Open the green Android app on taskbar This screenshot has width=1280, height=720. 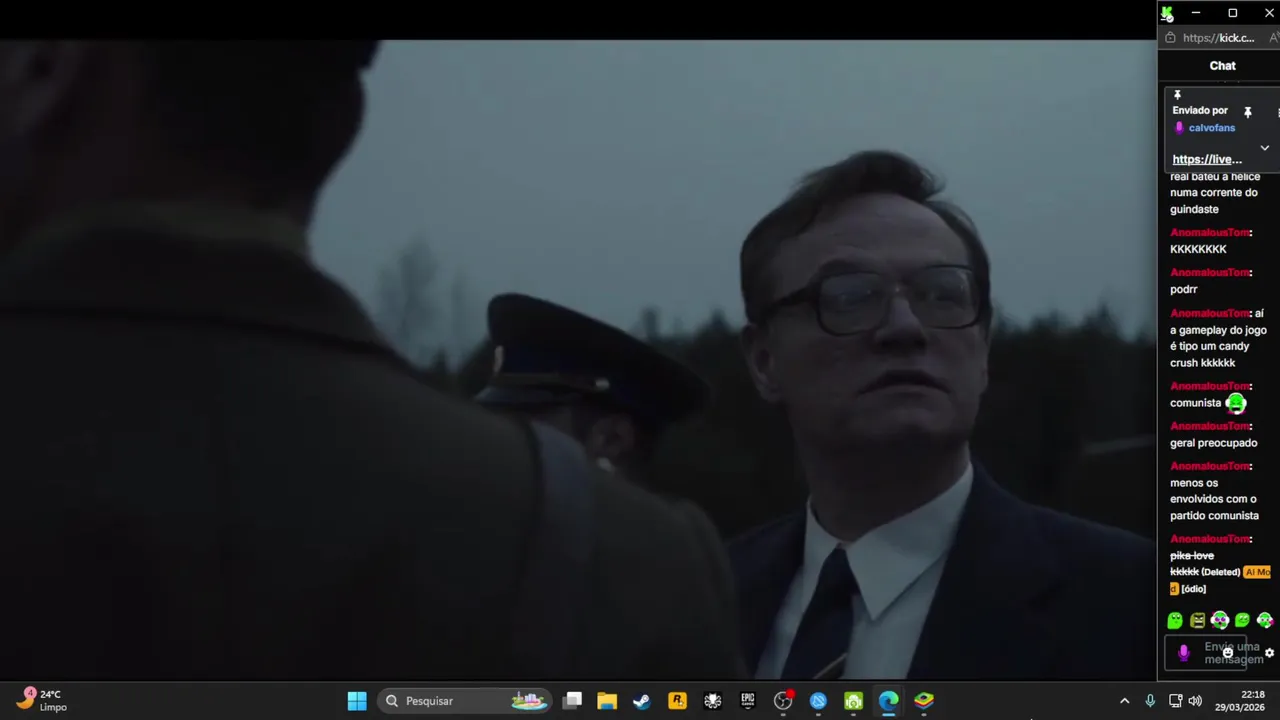point(853,701)
